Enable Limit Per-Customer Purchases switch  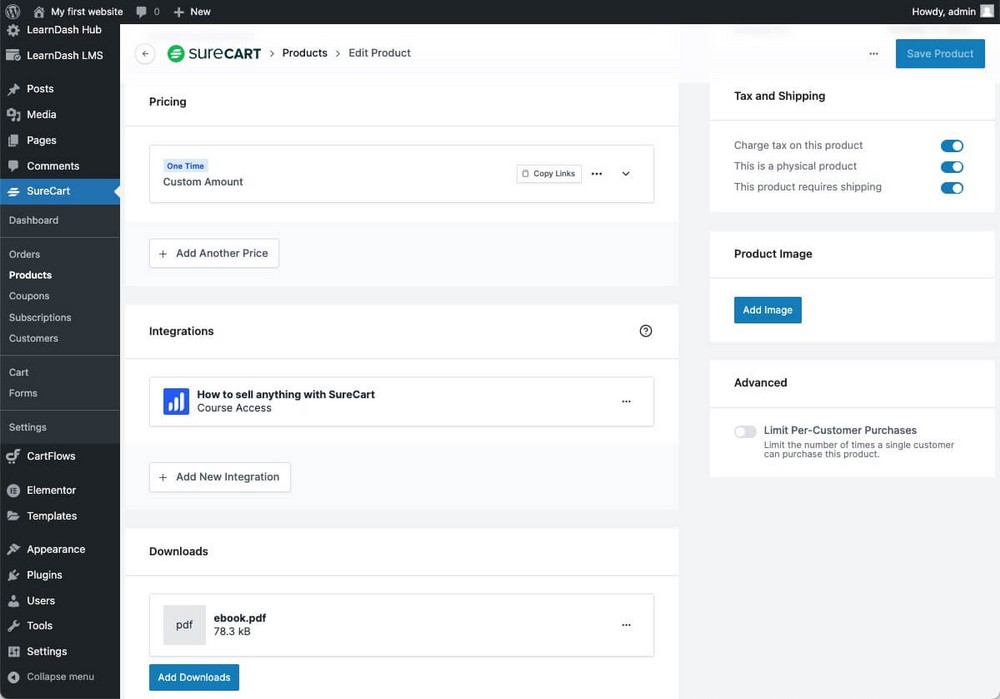(745, 432)
